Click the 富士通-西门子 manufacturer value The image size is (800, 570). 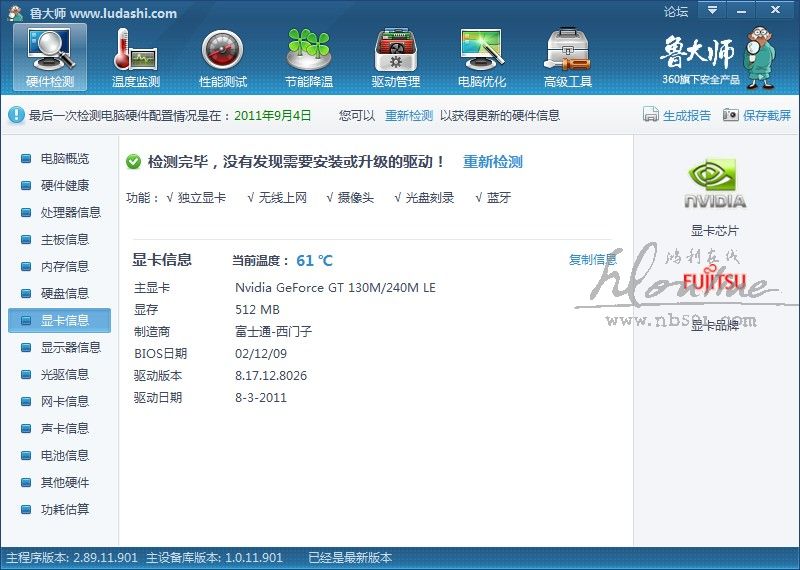(x=273, y=332)
